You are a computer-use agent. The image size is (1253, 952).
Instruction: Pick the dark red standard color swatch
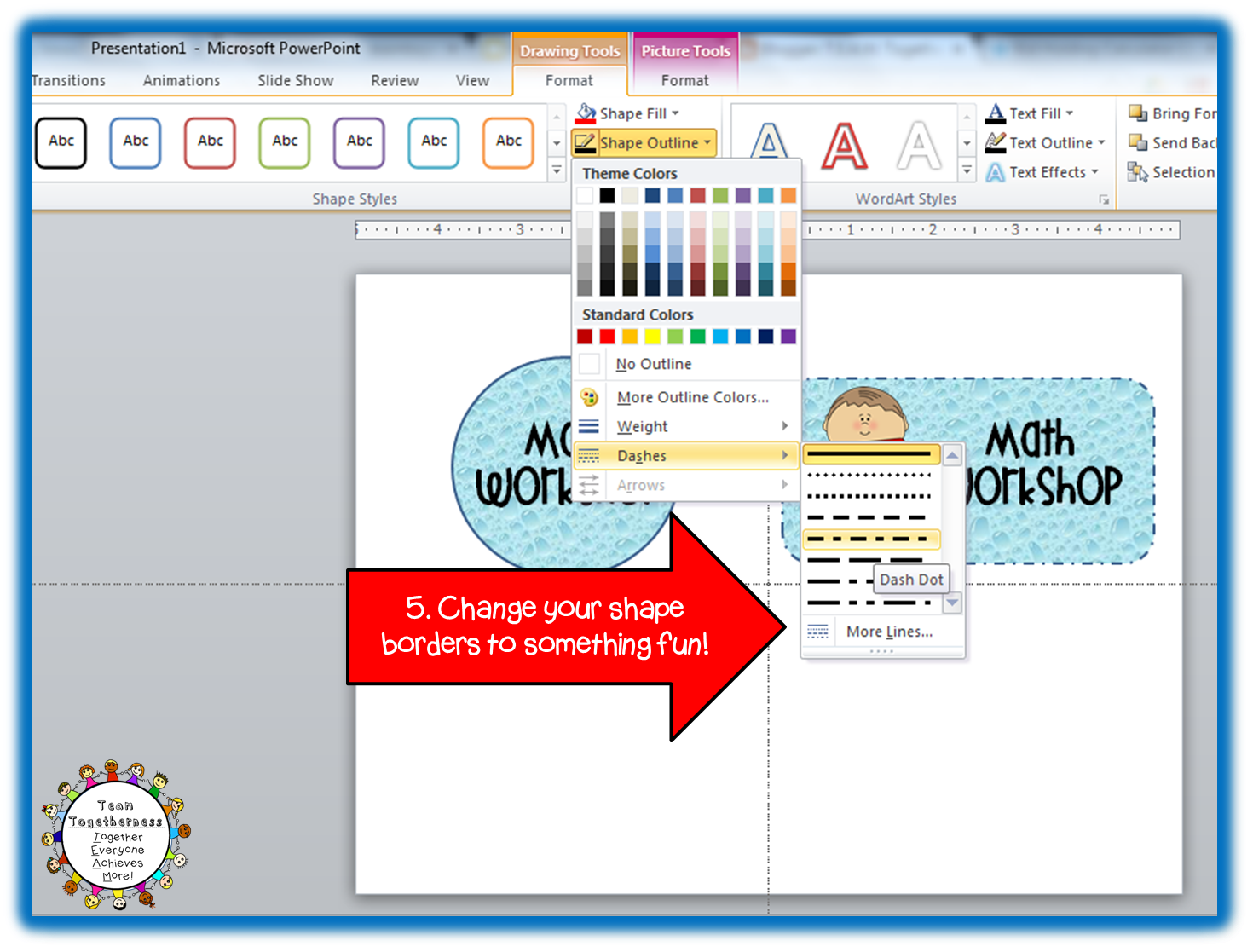(585, 337)
